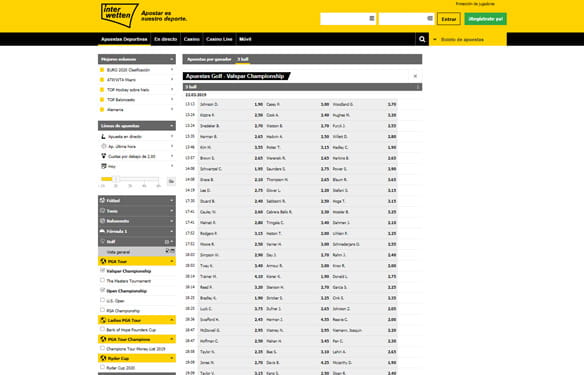The height and width of the screenshot is (375, 584).
Task: Click the icons at right of Vista general
Action: (x=170, y=251)
